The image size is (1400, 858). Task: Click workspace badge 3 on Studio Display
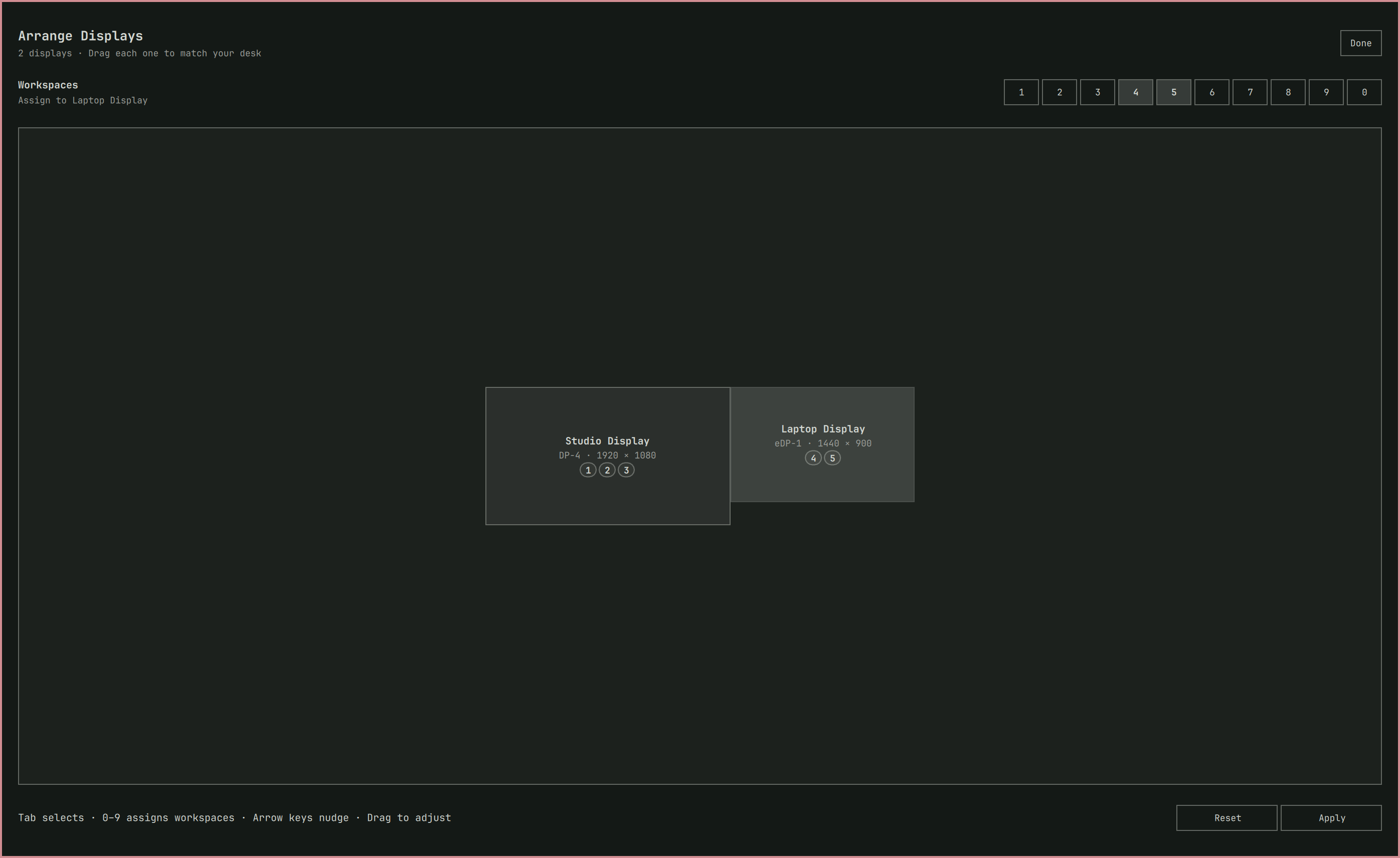point(626,470)
